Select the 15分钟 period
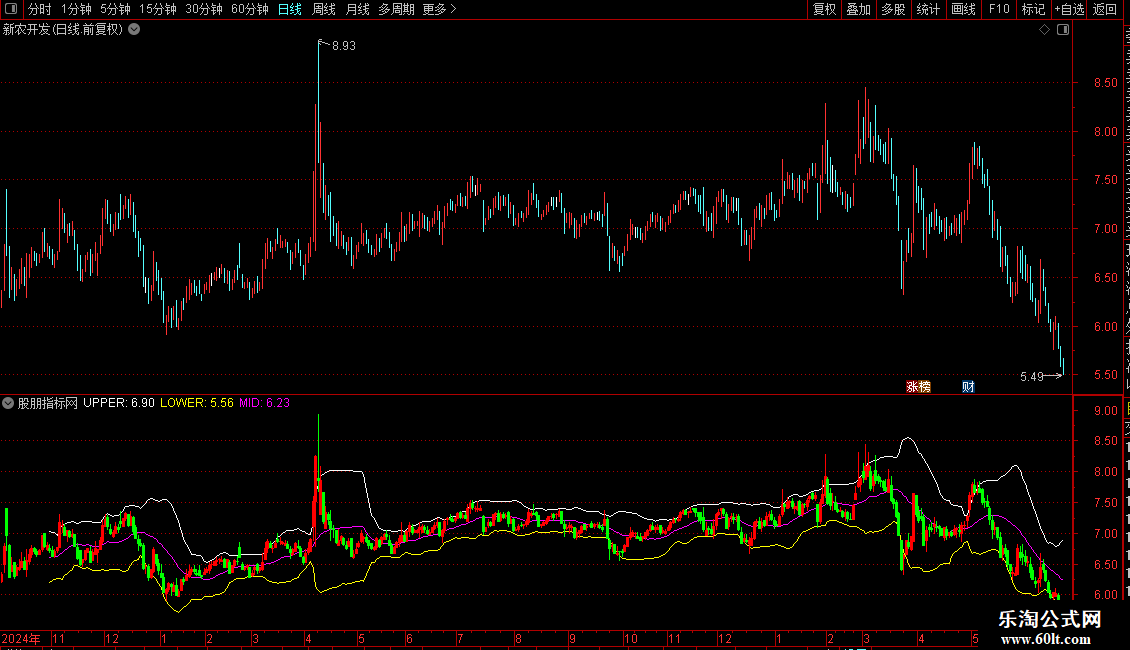 pyautogui.click(x=158, y=9)
